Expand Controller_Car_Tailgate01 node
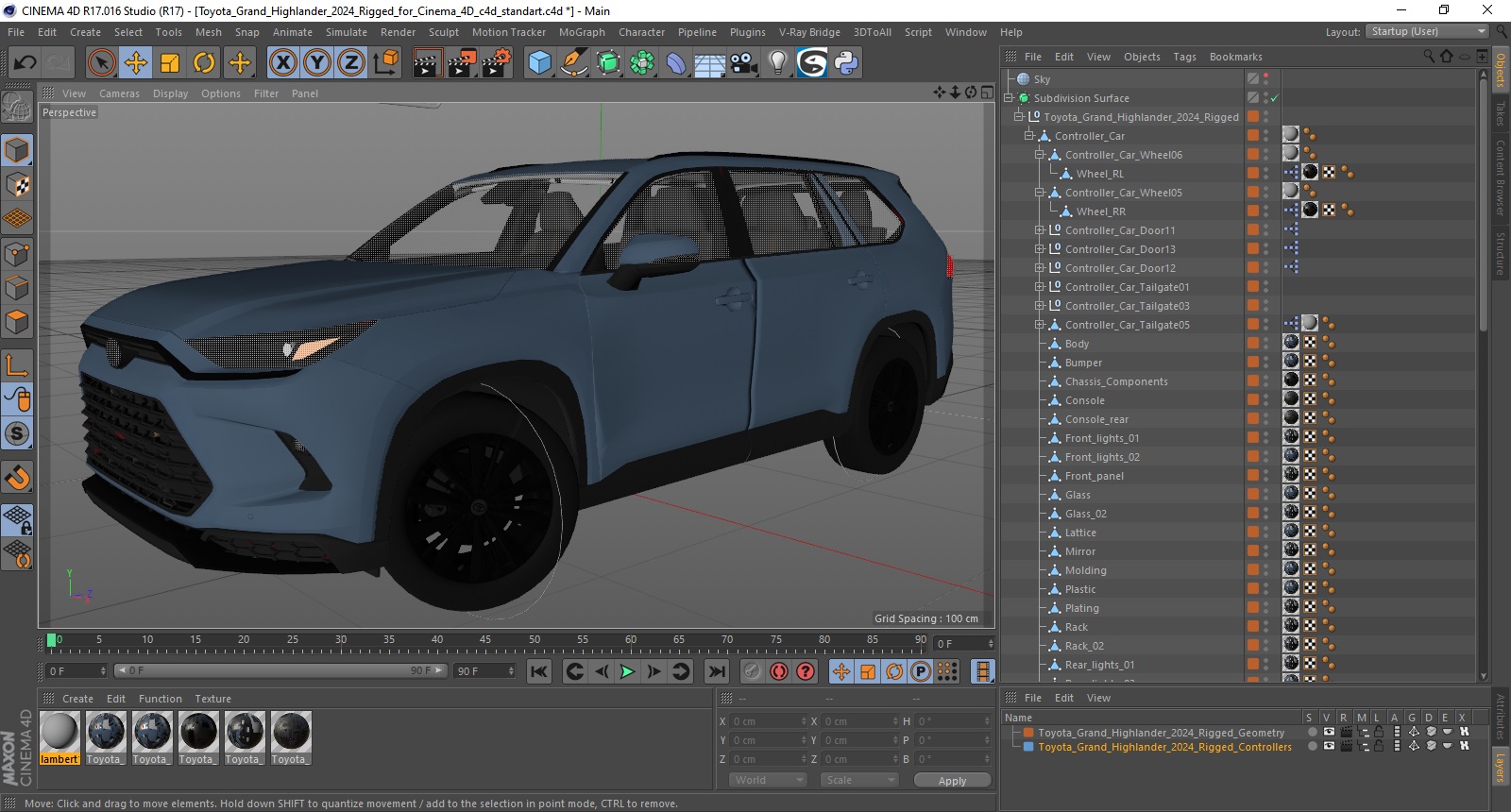 pos(1040,287)
